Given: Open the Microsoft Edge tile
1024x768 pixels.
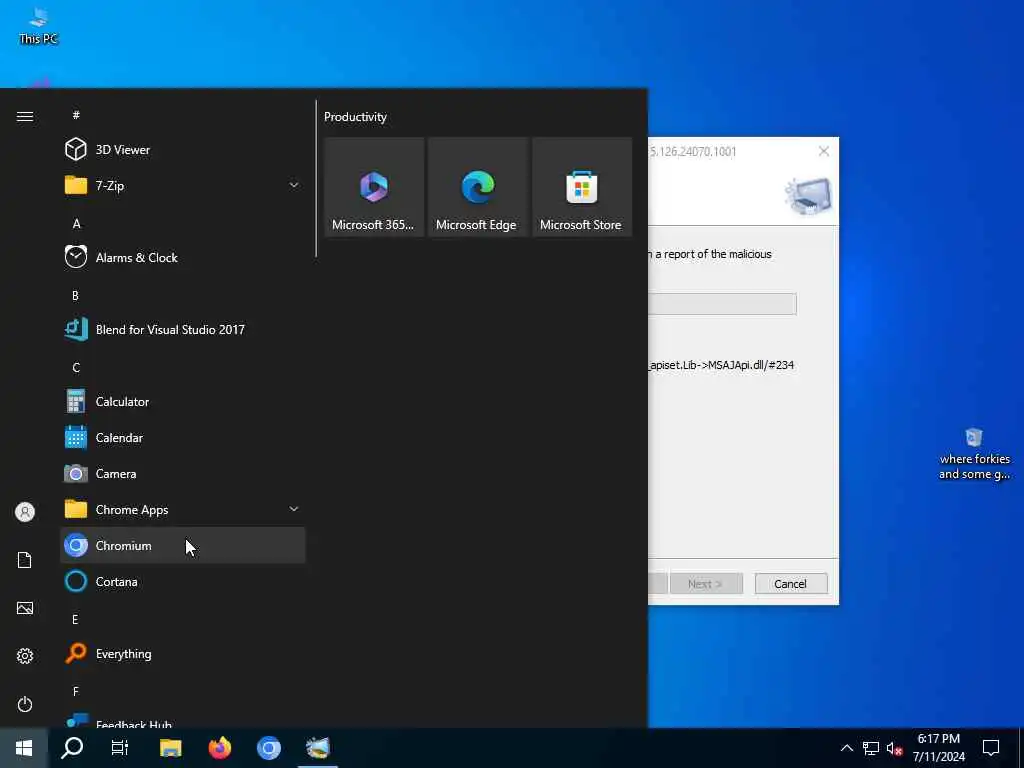Looking at the screenshot, I should (x=478, y=187).
